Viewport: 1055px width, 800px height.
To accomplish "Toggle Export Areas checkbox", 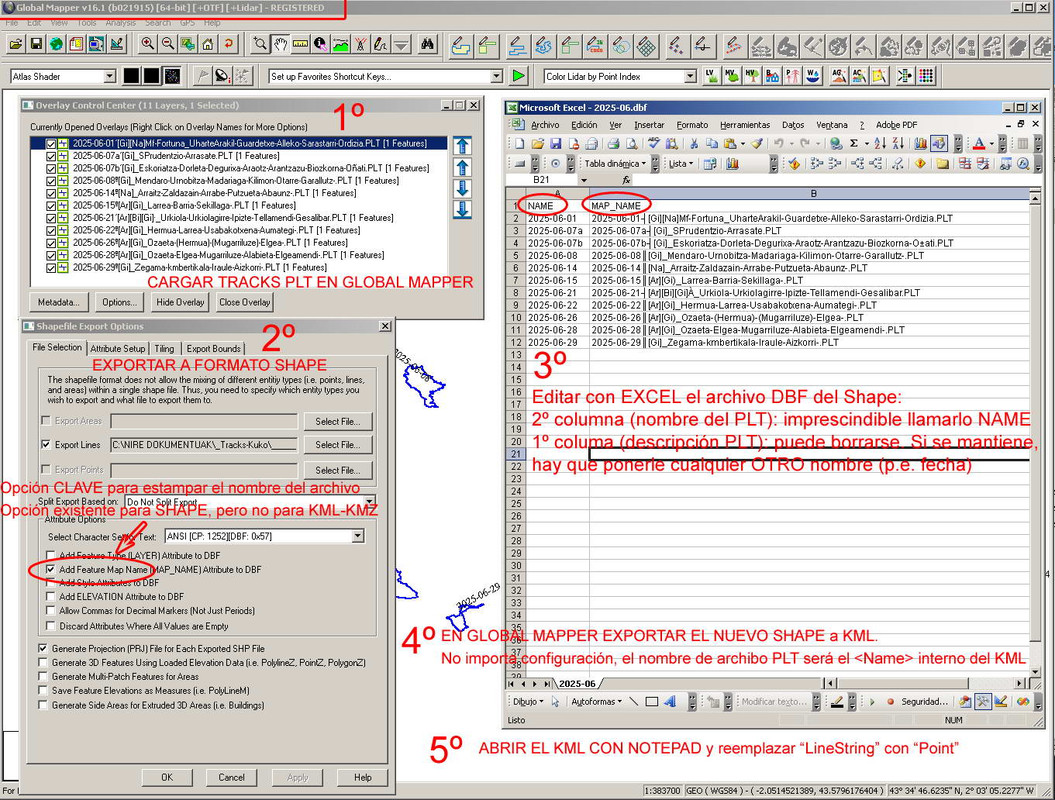I will click(46, 421).
